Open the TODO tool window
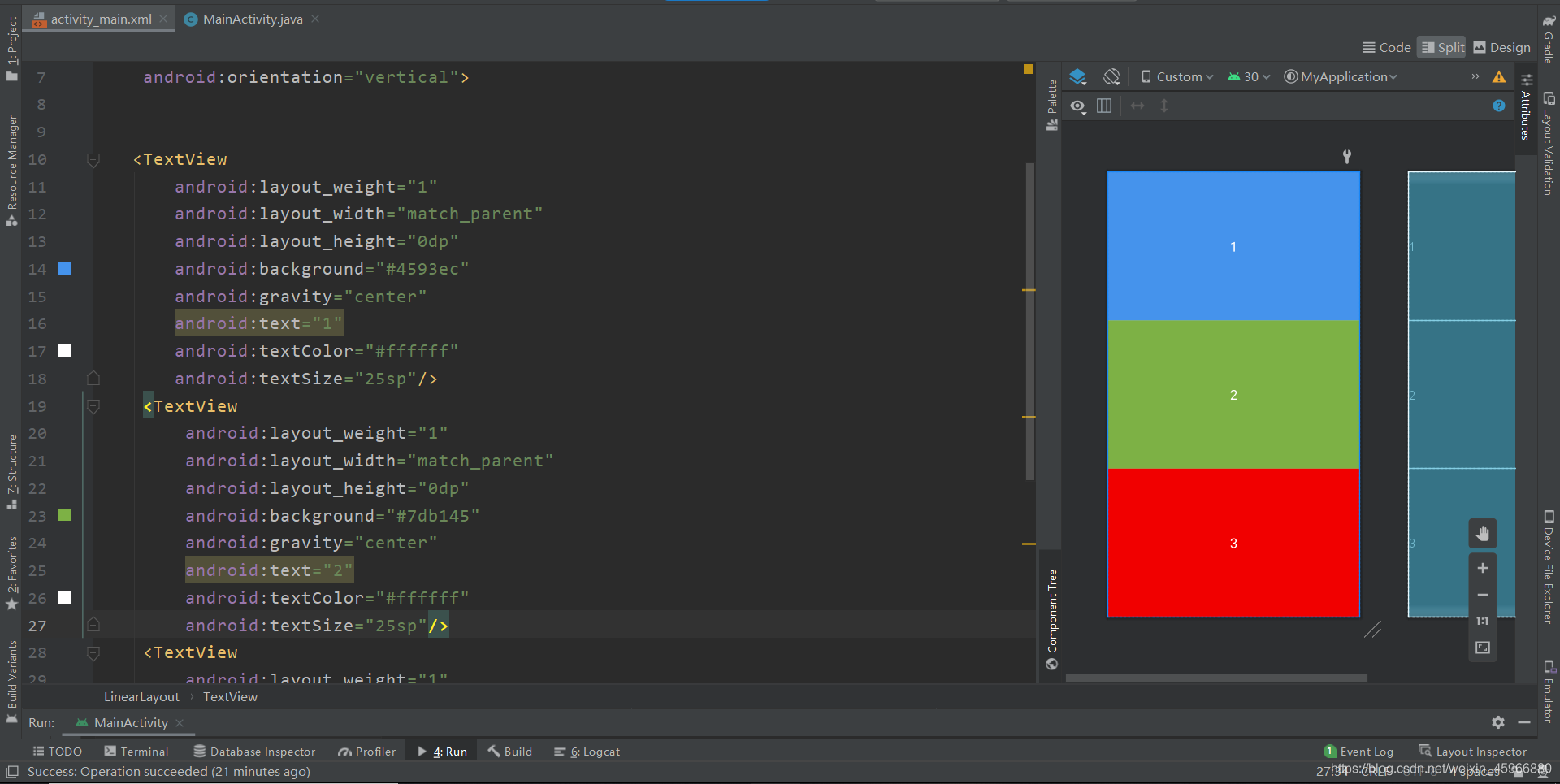Viewport: 1560px width, 784px height. pos(57,752)
